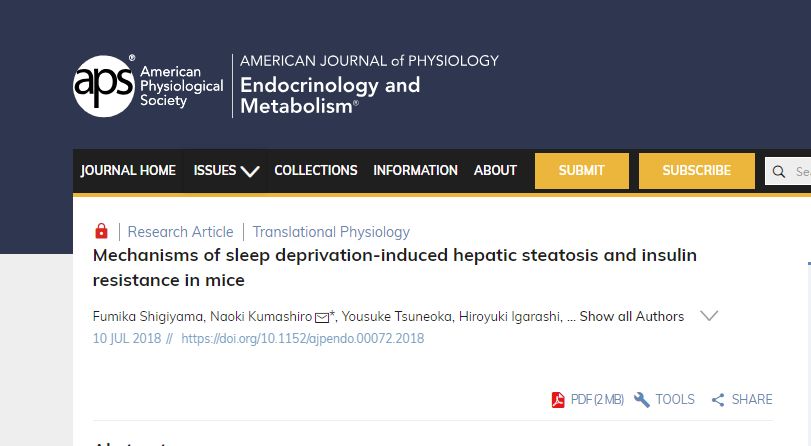The height and width of the screenshot is (446, 811).
Task: Expand the Issues dropdown menu
Action: pos(226,171)
